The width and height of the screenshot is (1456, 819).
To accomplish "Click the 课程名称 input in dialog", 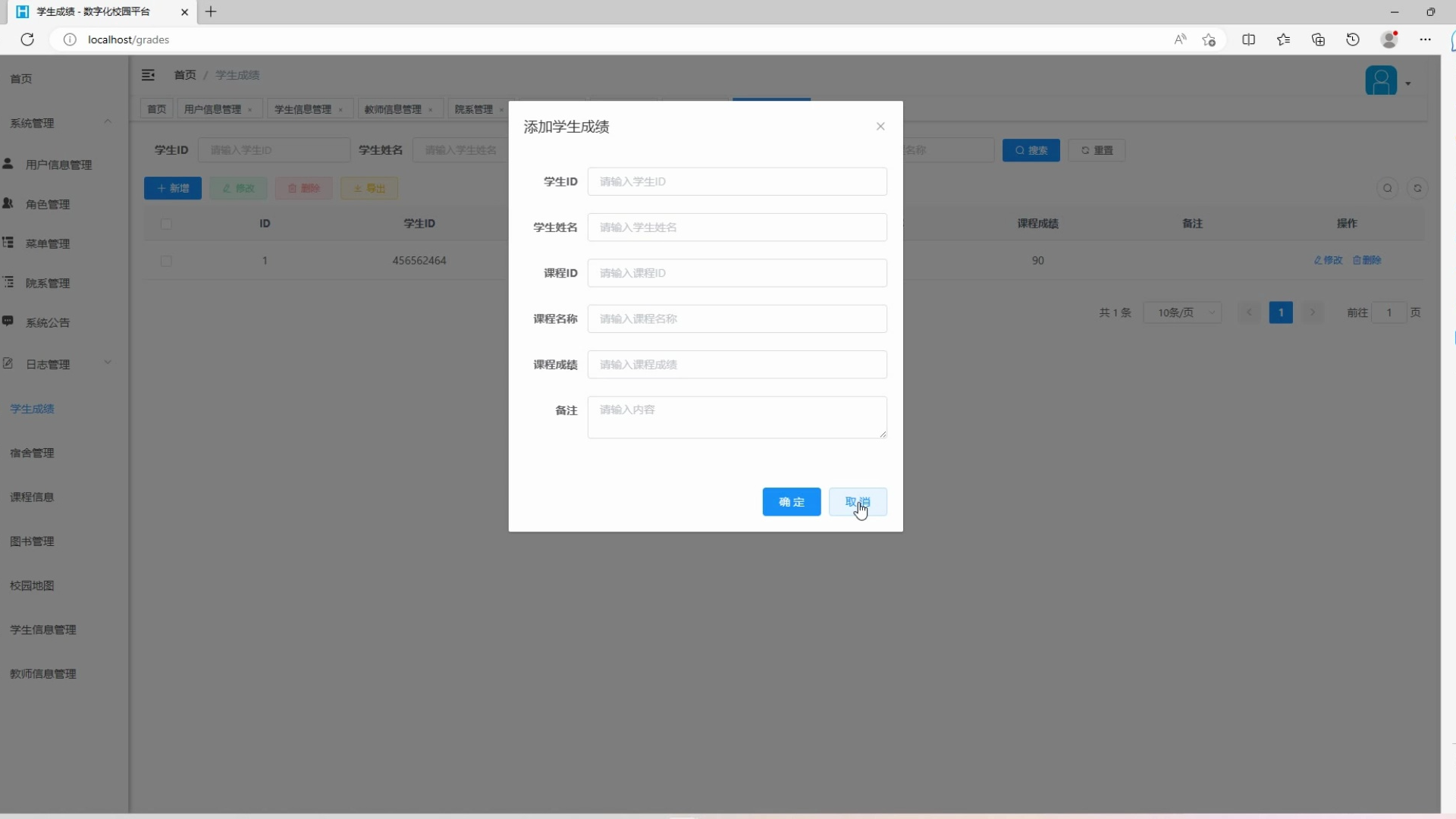I will click(x=737, y=319).
